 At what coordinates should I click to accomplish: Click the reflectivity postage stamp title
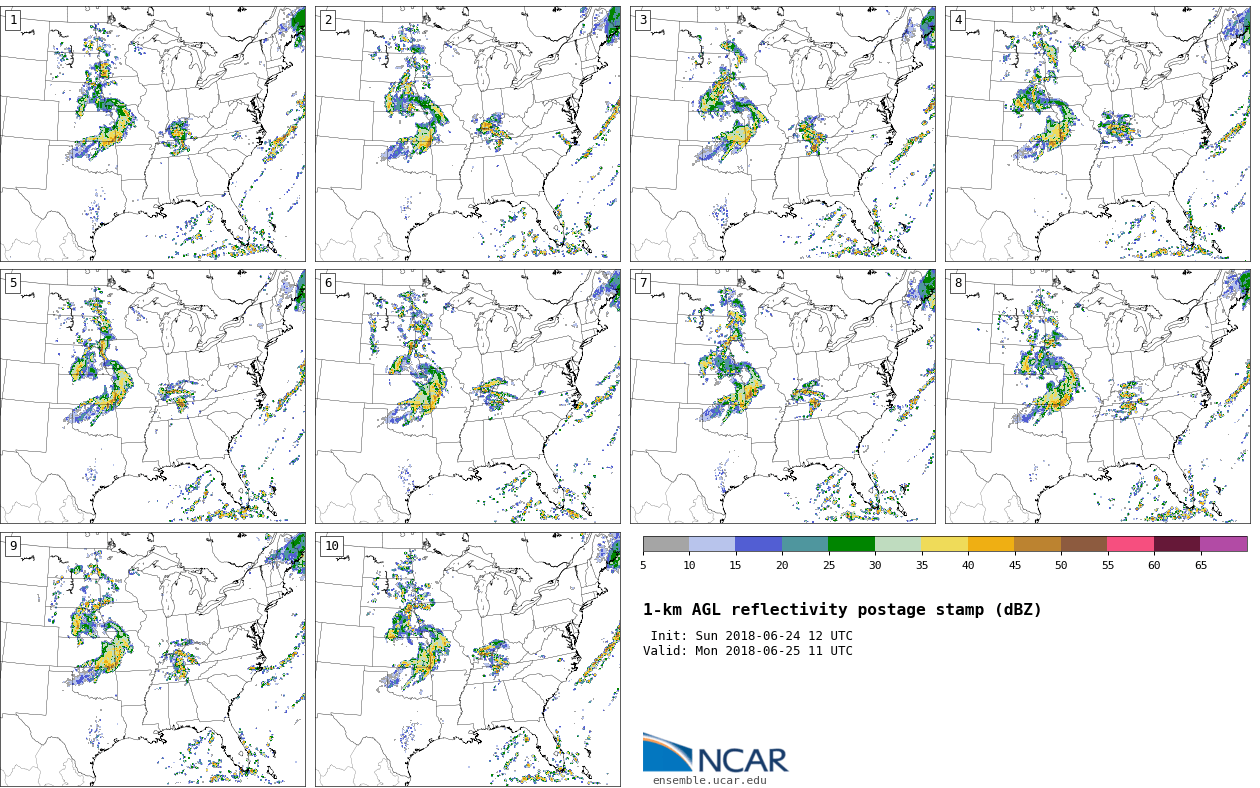tap(842, 610)
